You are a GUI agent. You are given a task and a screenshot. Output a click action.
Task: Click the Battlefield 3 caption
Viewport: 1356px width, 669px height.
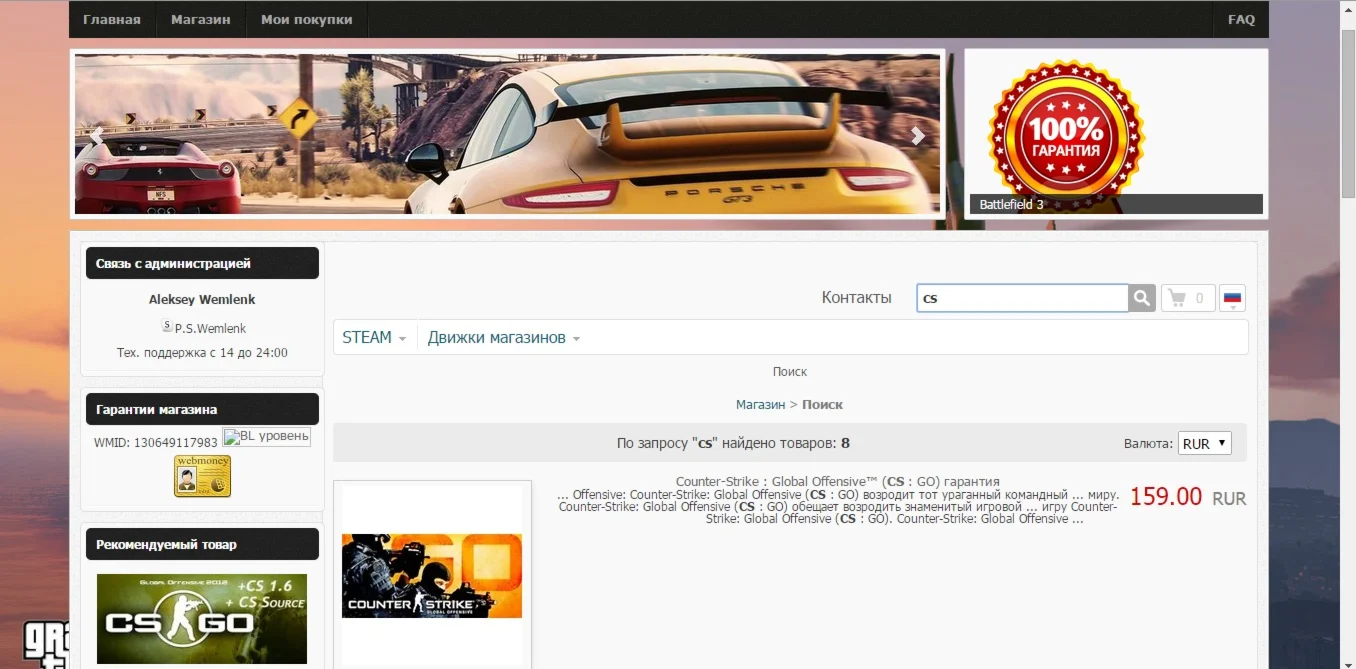(1116, 204)
